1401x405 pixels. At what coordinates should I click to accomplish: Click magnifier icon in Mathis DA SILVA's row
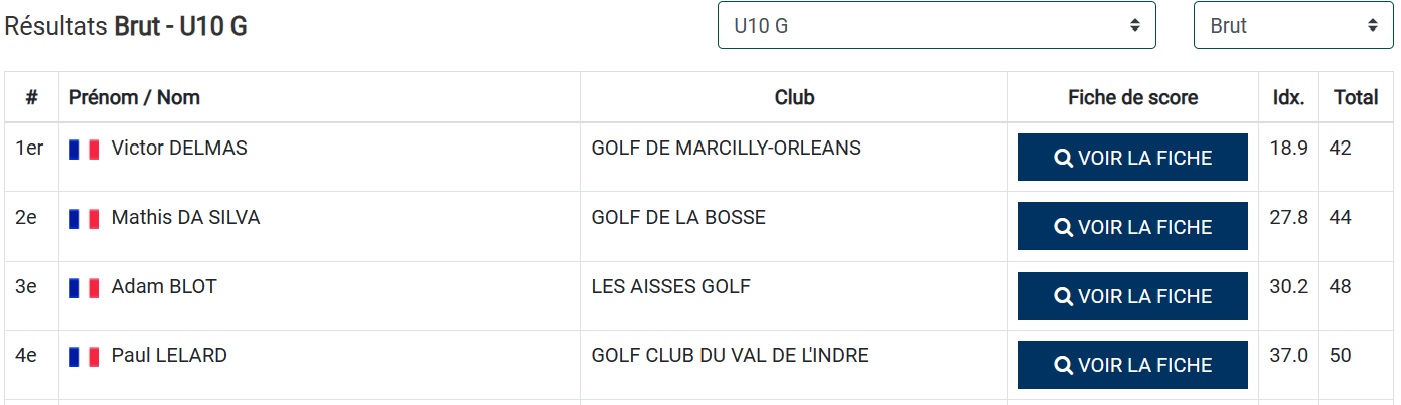point(1064,227)
